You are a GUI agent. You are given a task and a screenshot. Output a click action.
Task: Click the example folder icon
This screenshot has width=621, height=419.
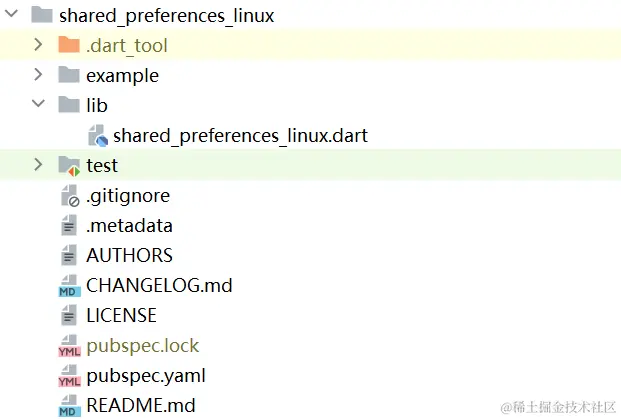[x=69, y=75]
